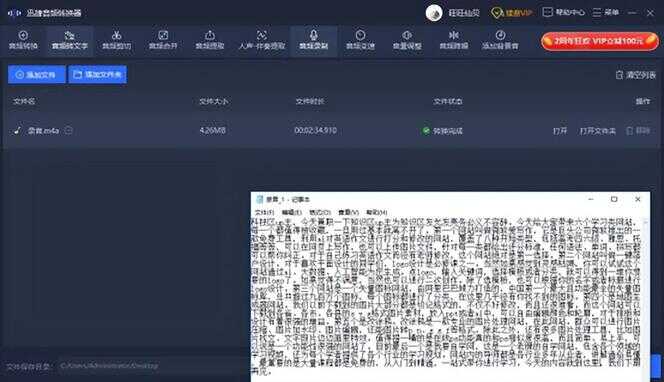Click the music note icon of 录音.m4a
The width and height of the screenshot is (664, 382).
[17, 130]
